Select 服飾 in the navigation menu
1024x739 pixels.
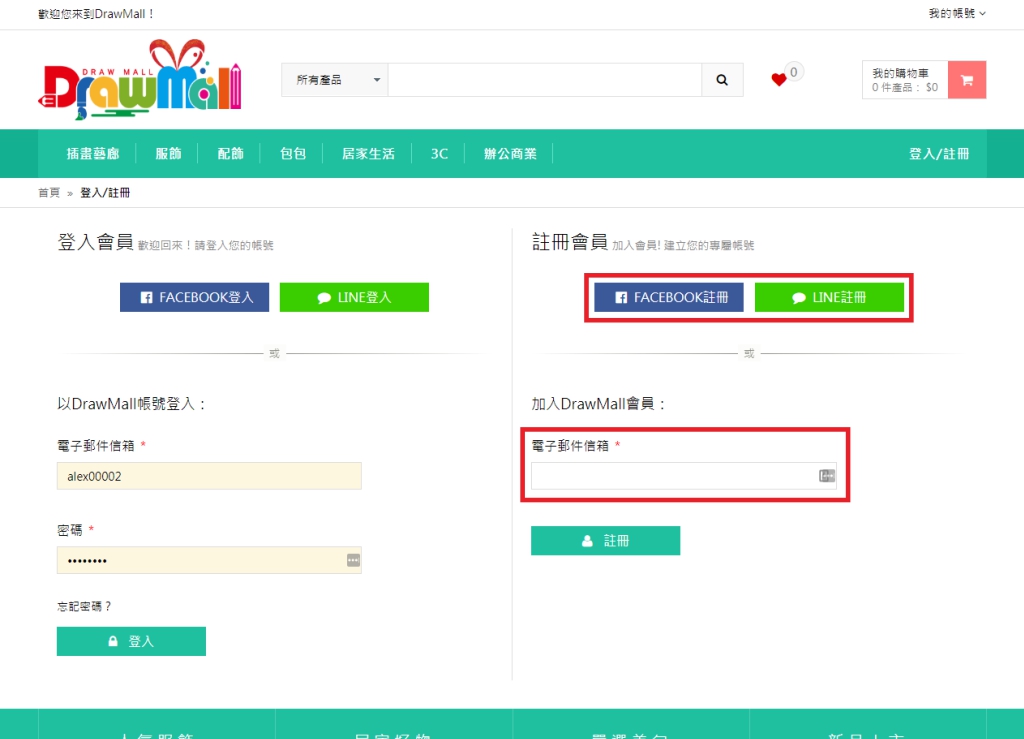click(x=168, y=153)
